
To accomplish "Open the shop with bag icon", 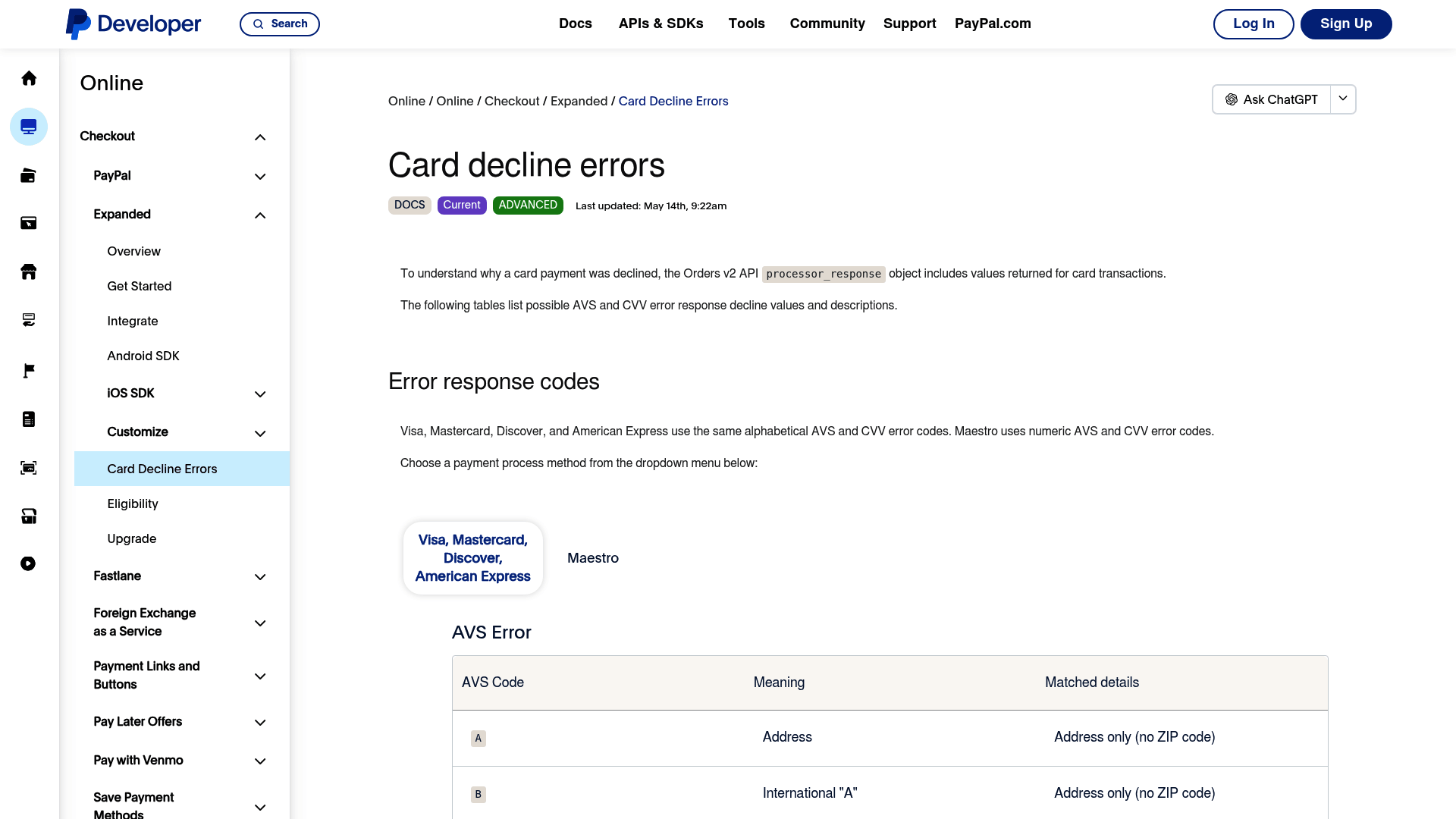I will tap(29, 516).
